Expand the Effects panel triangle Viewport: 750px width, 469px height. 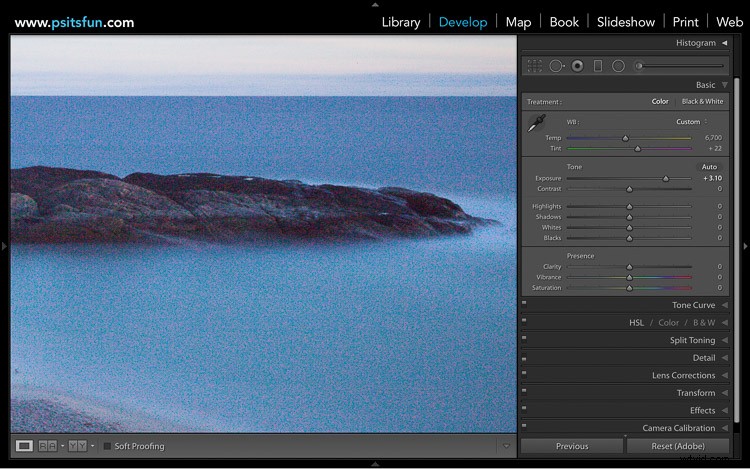coord(725,411)
